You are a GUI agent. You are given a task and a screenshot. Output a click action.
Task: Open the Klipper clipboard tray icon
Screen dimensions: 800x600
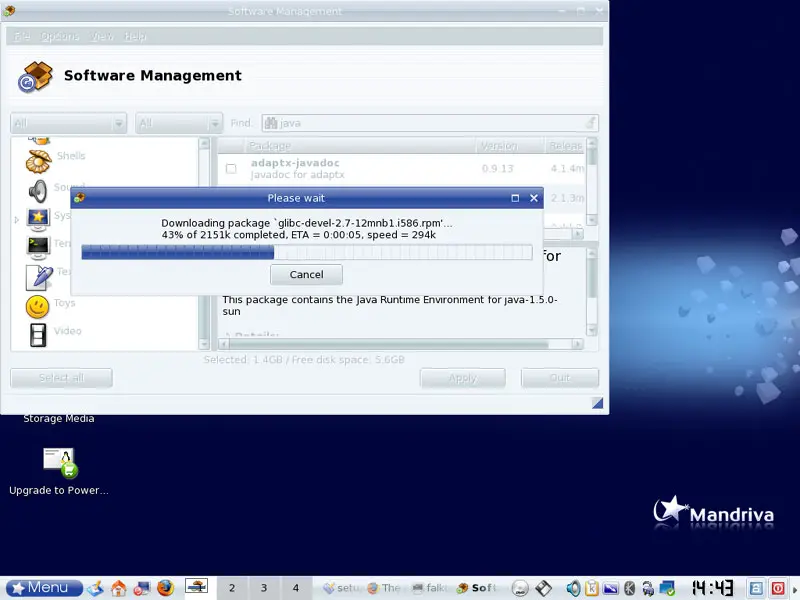click(592, 588)
